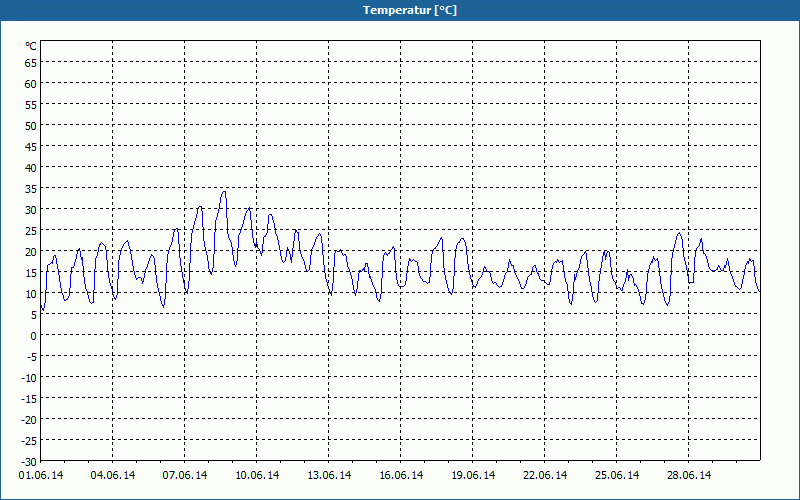Click the °C unit label on the axis
This screenshot has width=800, height=500.
pos(31,46)
